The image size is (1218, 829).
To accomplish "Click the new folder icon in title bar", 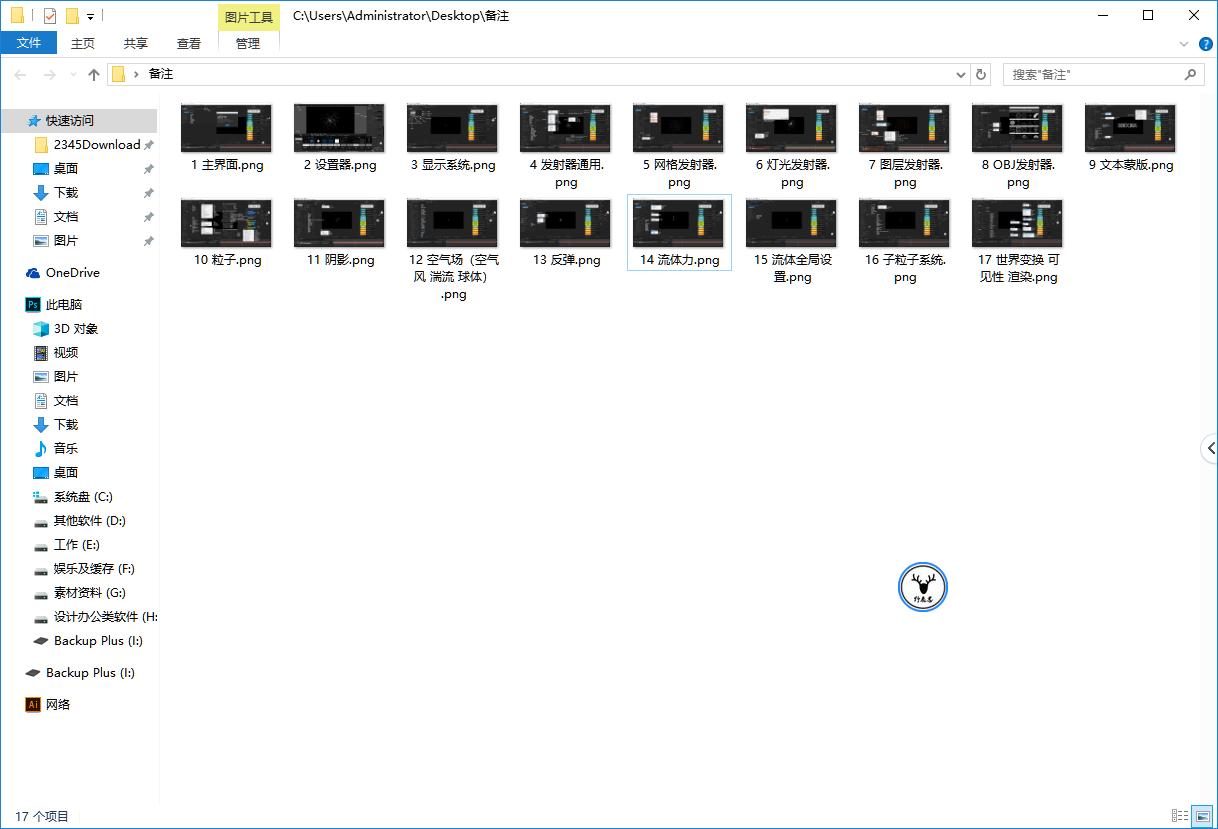I will click(72, 16).
